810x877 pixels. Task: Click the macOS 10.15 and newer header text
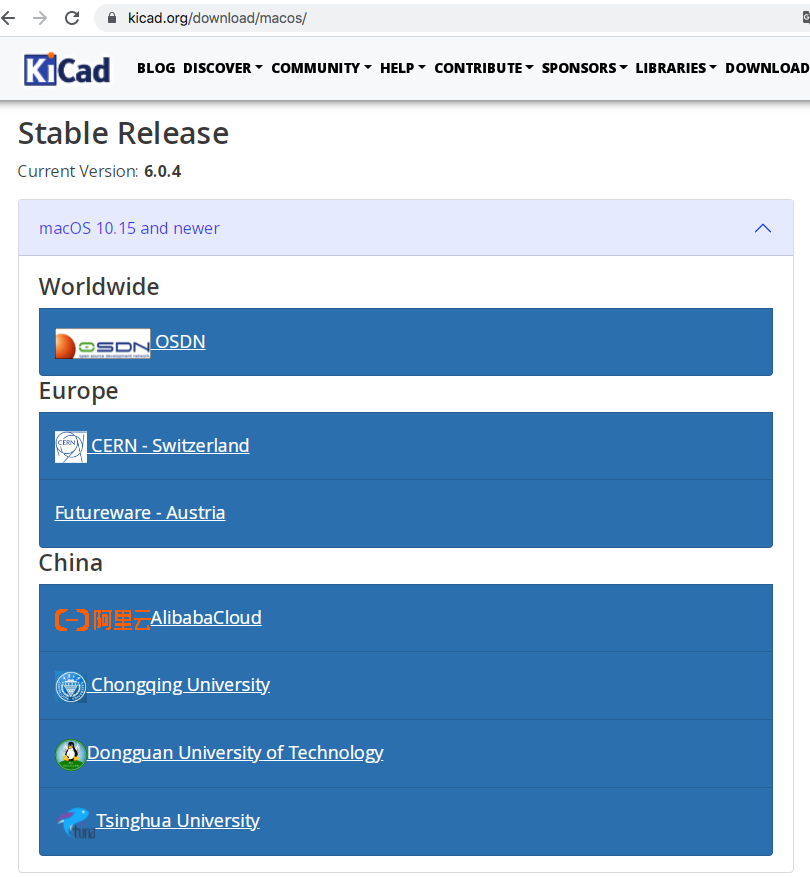click(129, 228)
